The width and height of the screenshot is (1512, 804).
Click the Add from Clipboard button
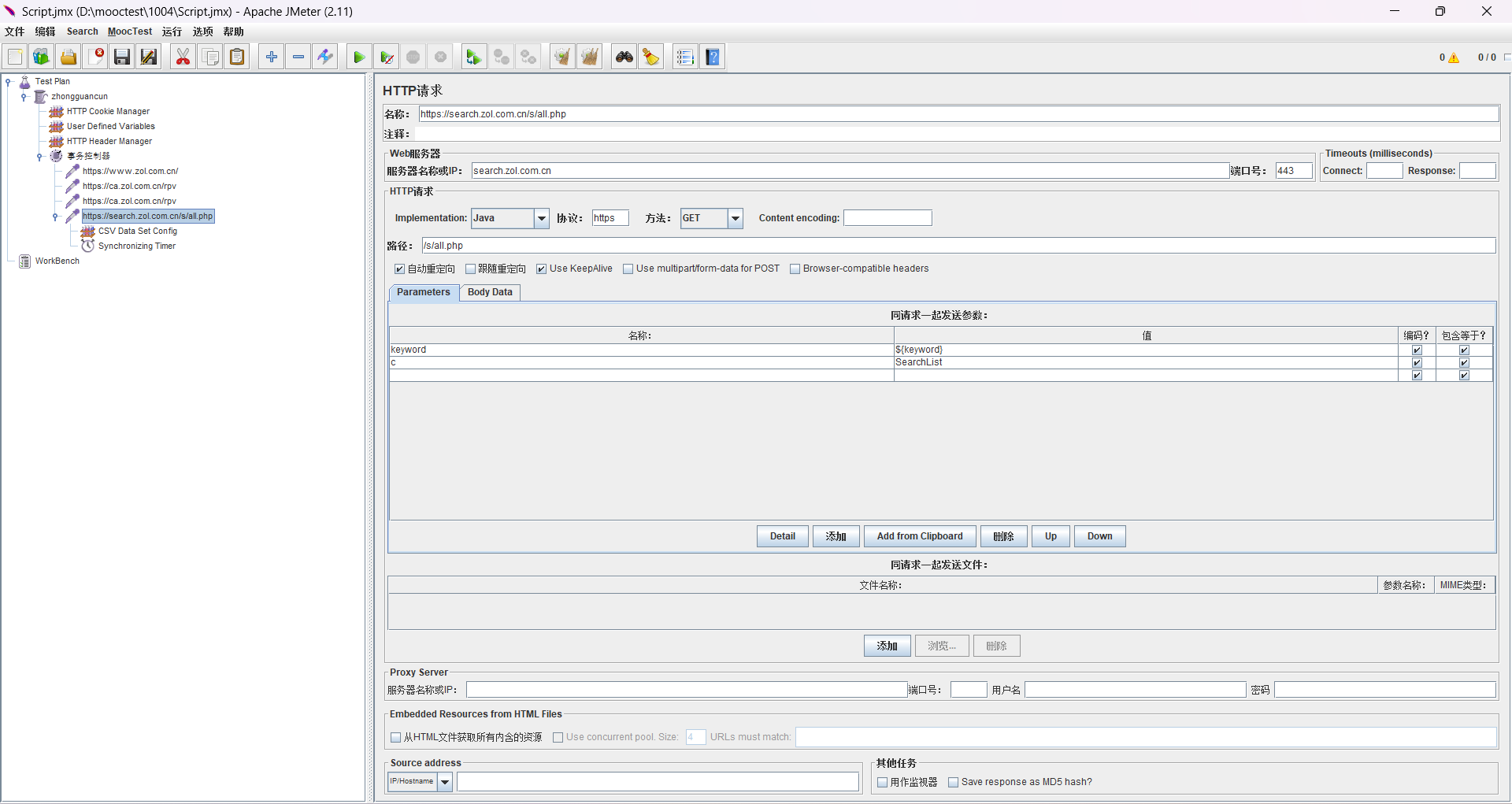click(x=920, y=536)
